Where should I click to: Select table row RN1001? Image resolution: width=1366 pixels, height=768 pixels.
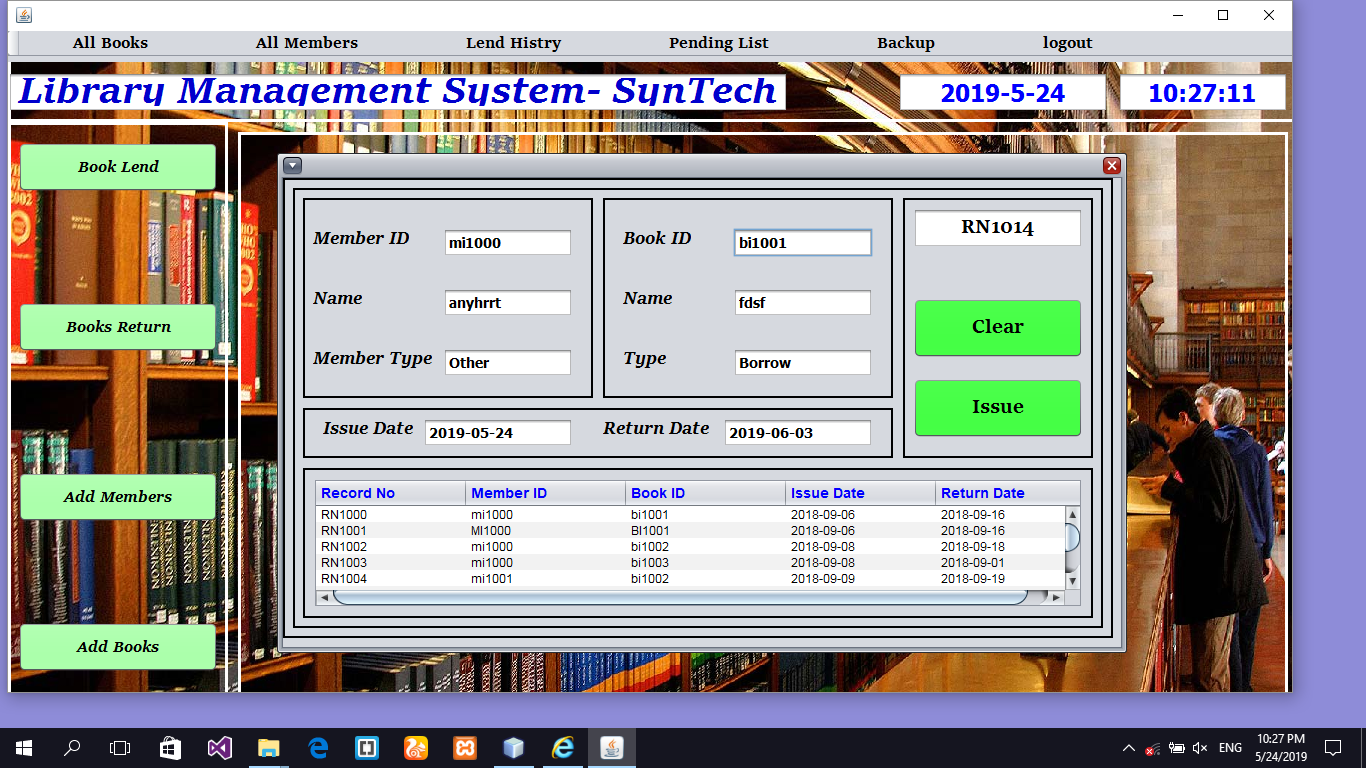pos(691,531)
